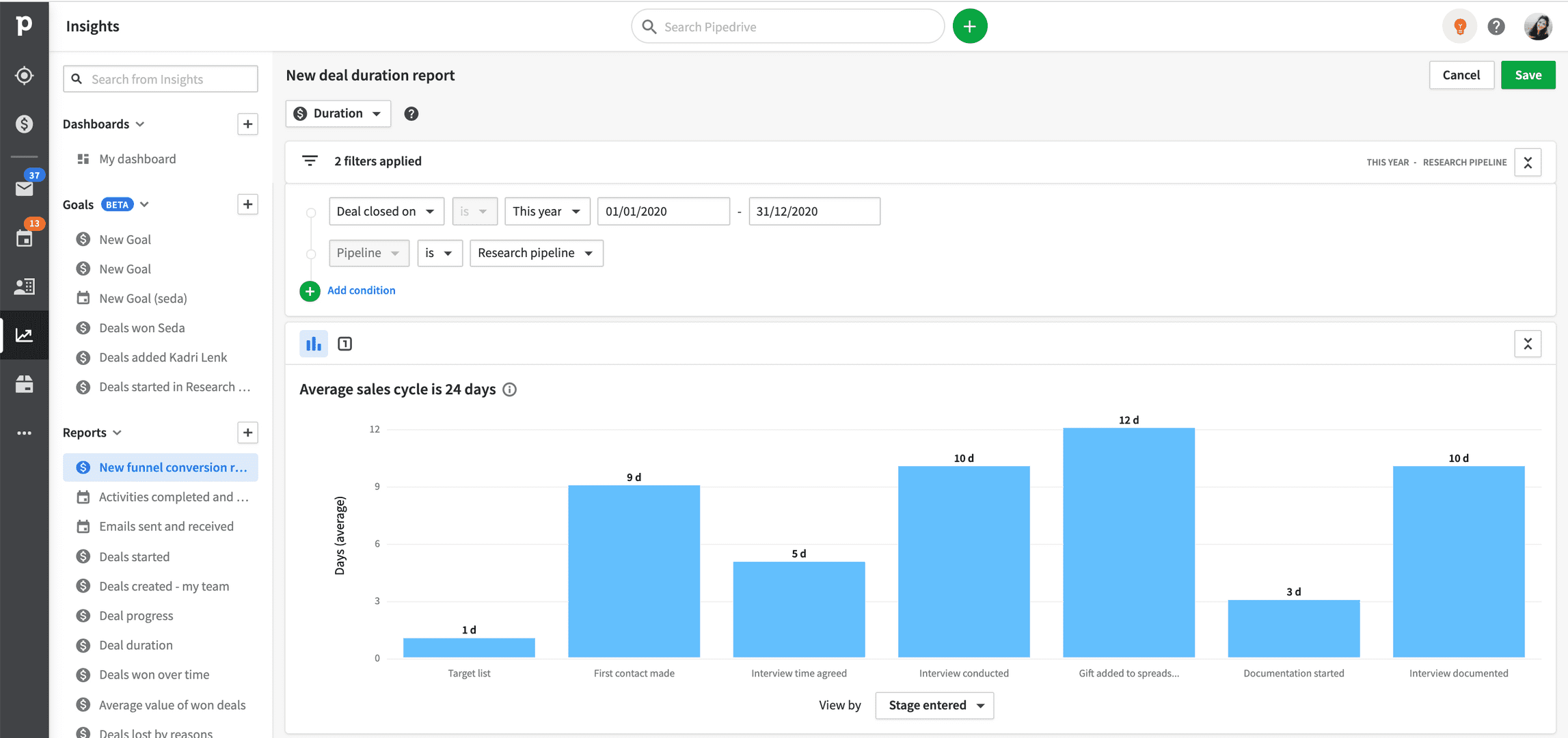Image resolution: width=1568 pixels, height=738 pixels.
Task: Click the green quick add plus button
Action: [969, 27]
